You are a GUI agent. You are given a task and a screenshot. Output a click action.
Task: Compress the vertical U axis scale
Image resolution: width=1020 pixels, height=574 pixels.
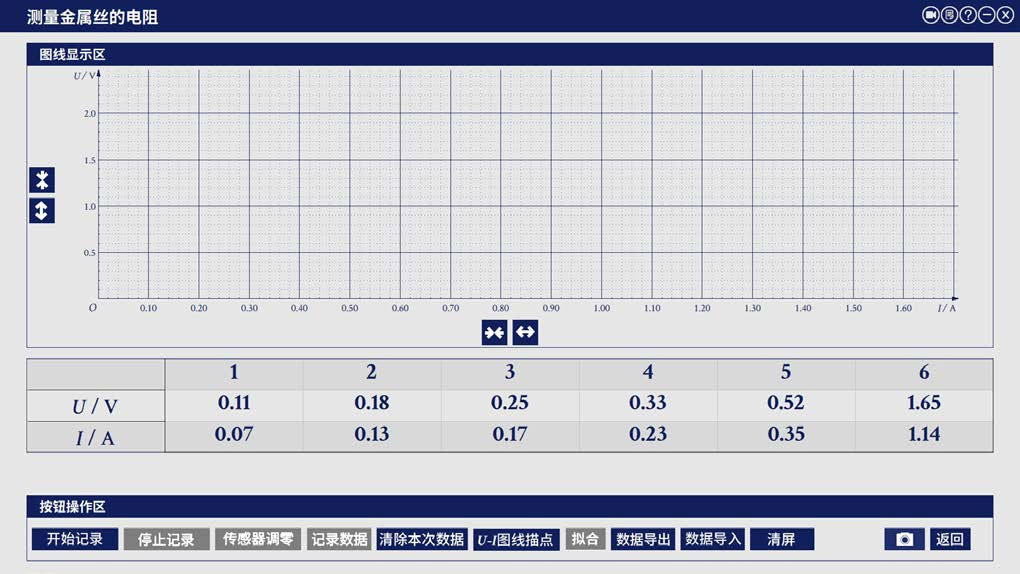tap(42, 180)
